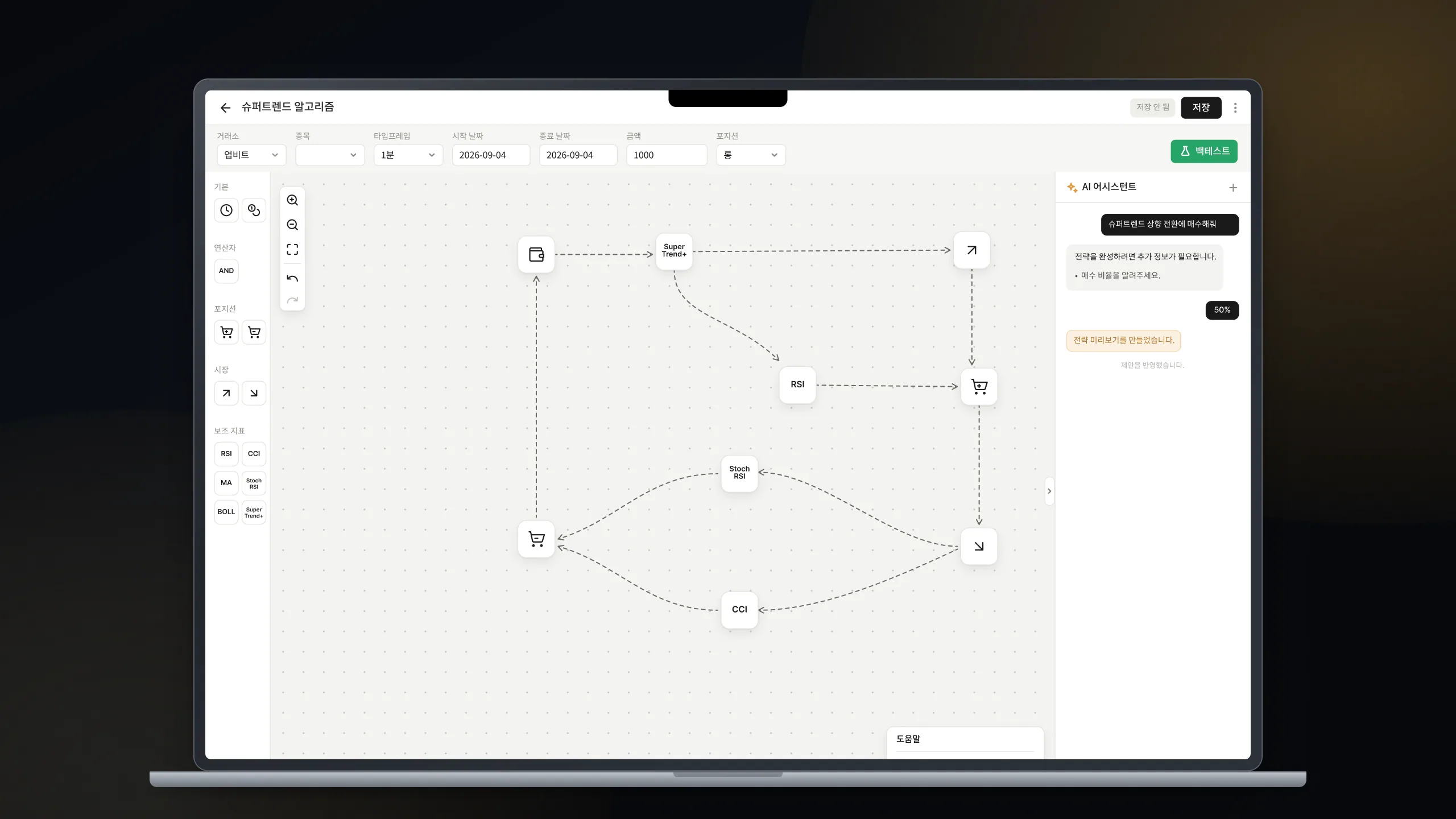
Task: Click the wallet node on the canvas
Action: click(x=536, y=254)
